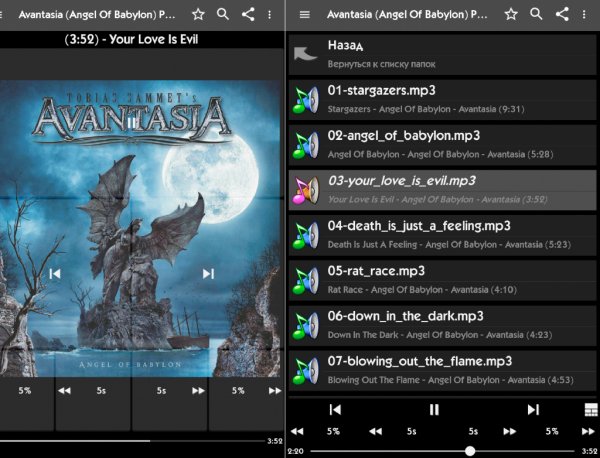600x458 pixels.
Task: Play track 05-rat_race.mp3
Action: [442, 280]
